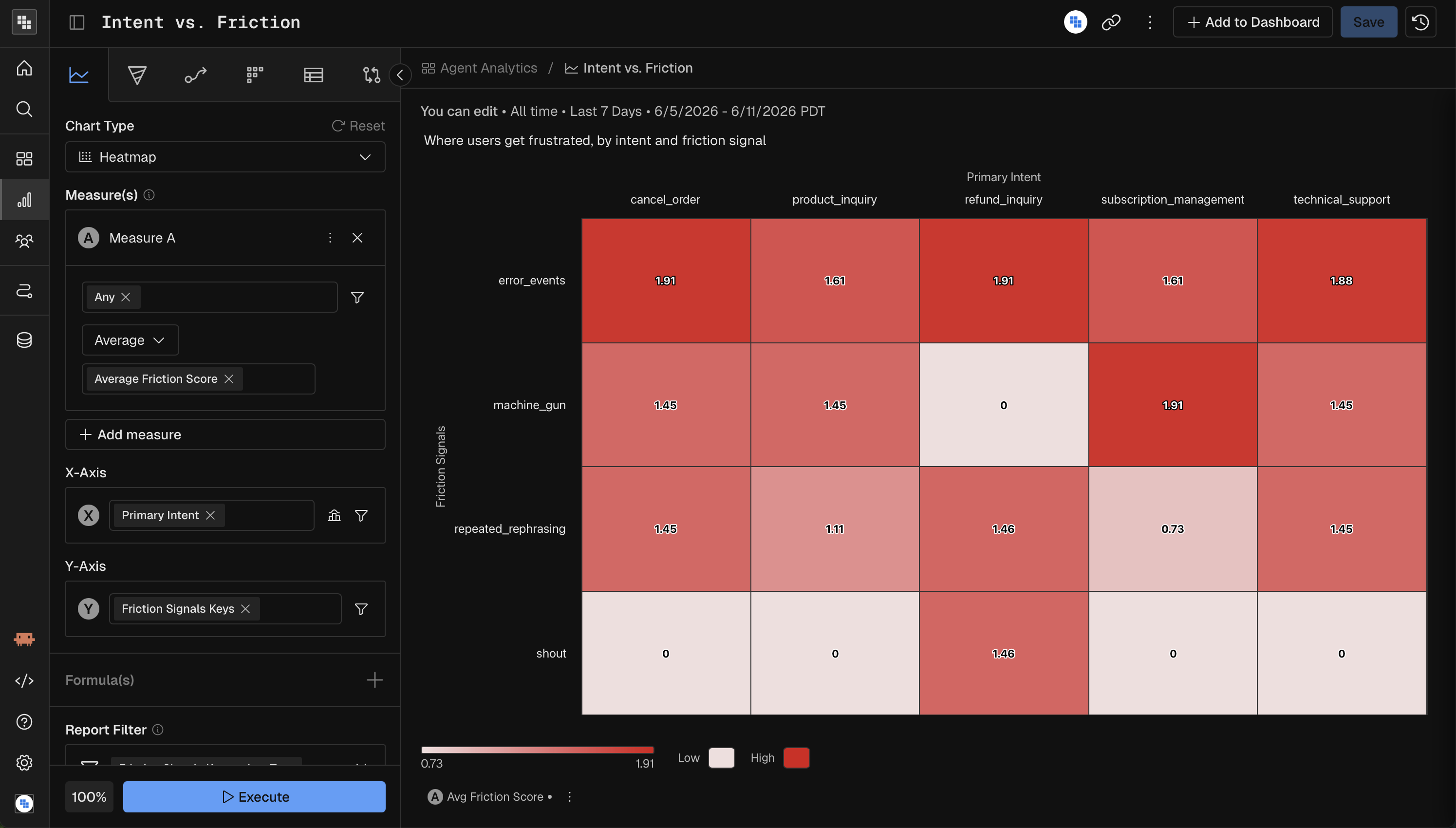Remove Primary Intent from X-Axis

click(210, 515)
